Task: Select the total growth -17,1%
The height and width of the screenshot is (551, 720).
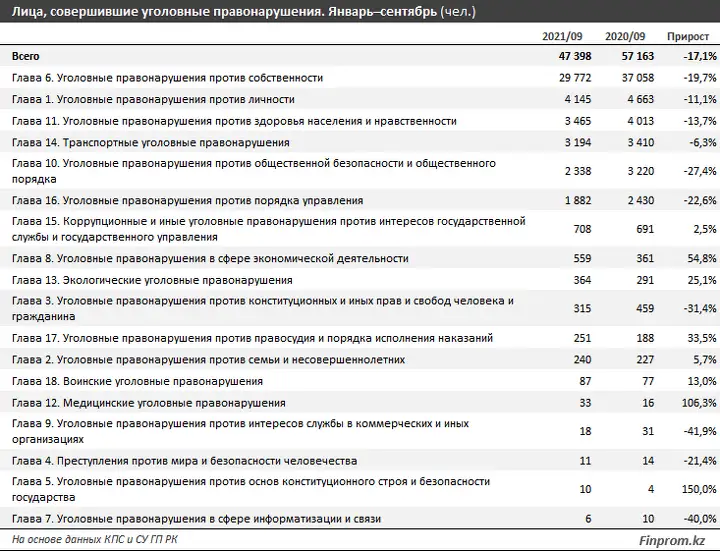Action: pyautogui.click(x=700, y=56)
